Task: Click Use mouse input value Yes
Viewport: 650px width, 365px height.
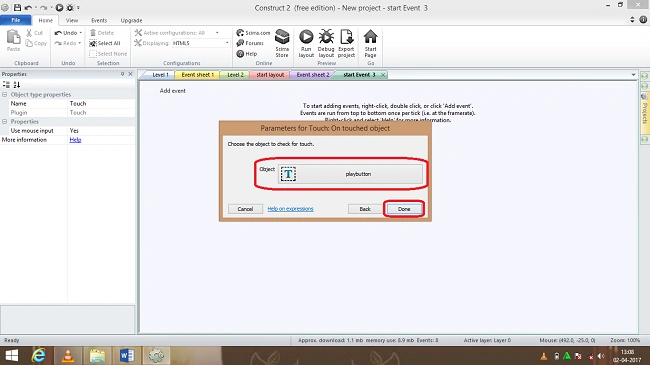Action: pyautogui.click(x=102, y=131)
